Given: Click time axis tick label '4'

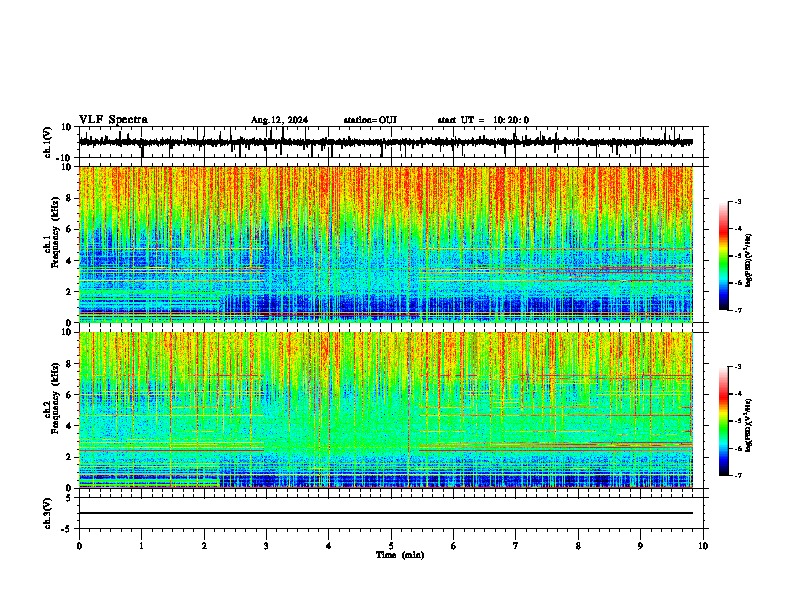Looking at the screenshot, I should [x=329, y=546].
